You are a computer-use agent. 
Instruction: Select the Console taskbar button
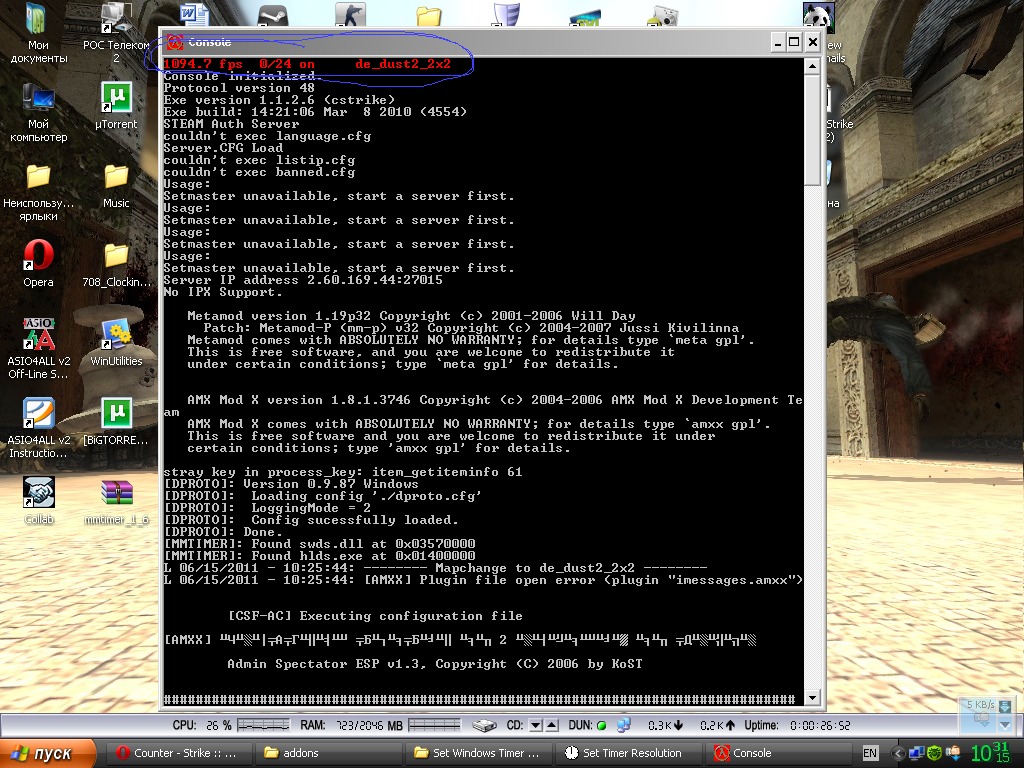coord(778,753)
